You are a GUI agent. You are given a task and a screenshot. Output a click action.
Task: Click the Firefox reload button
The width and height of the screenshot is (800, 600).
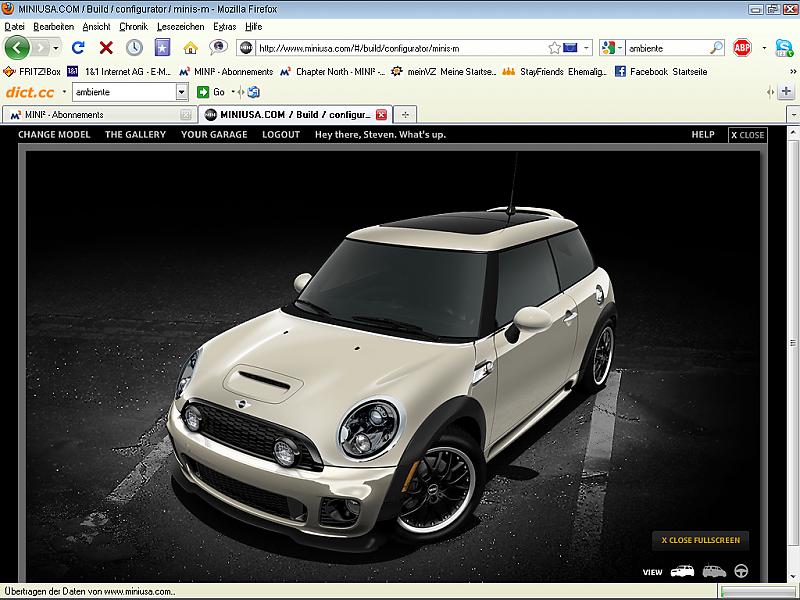coord(78,47)
